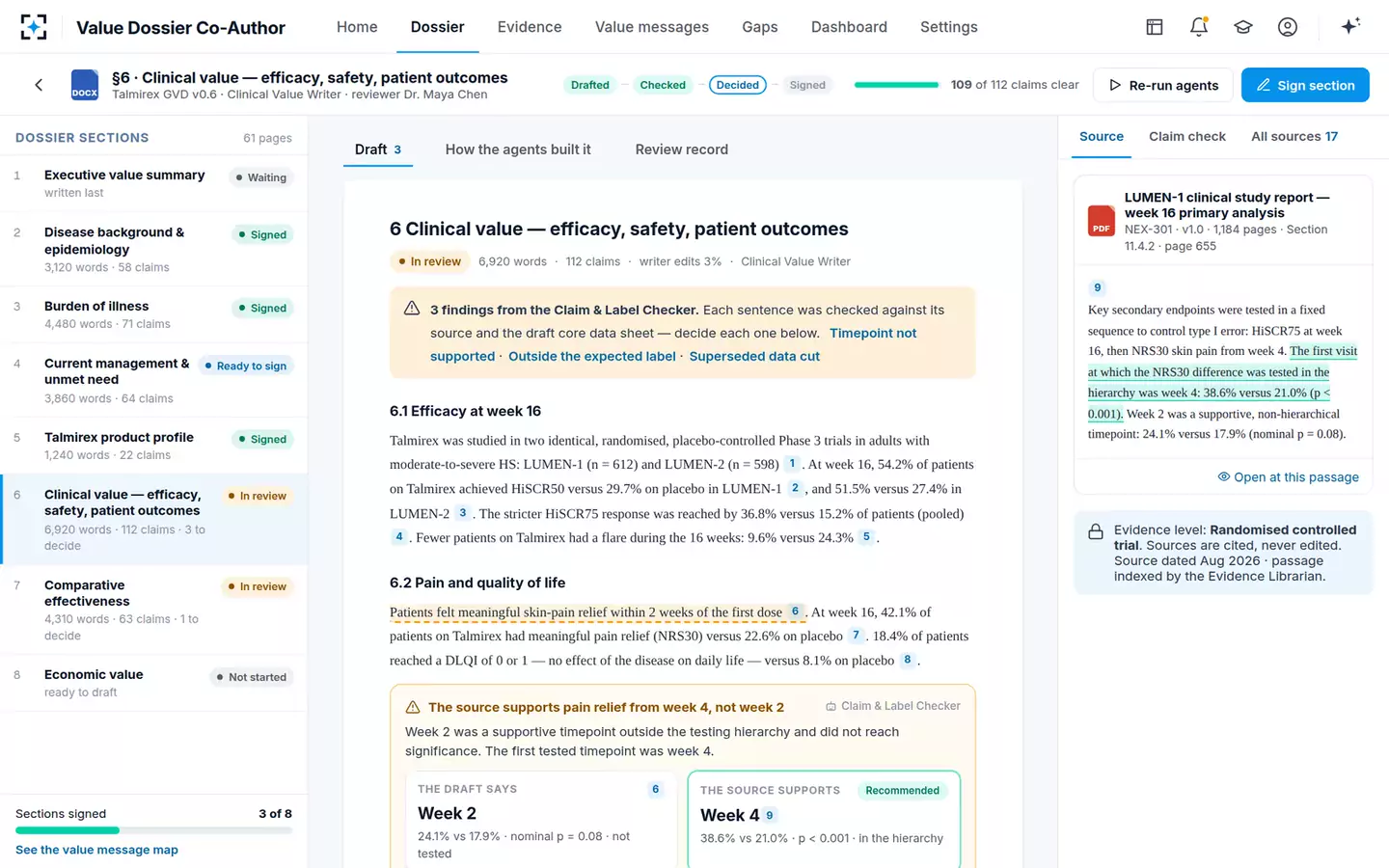1389x868 pixels.
Task: Click citation marker 6 after pain relief sentence
Action: point(795,611)
